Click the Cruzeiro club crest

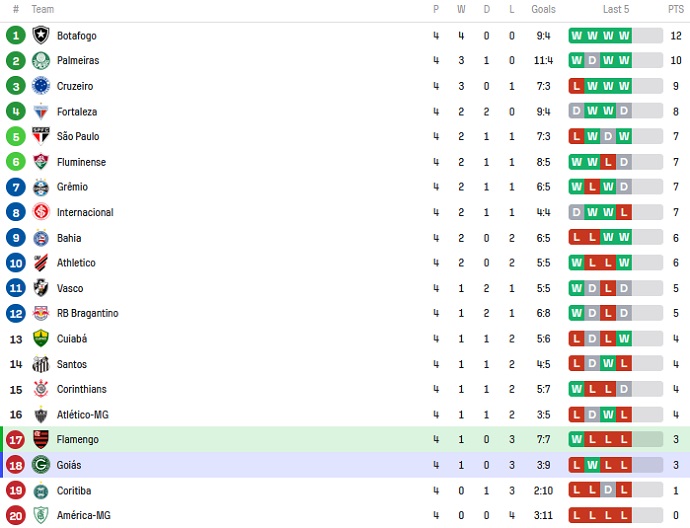tap(41, 86)
